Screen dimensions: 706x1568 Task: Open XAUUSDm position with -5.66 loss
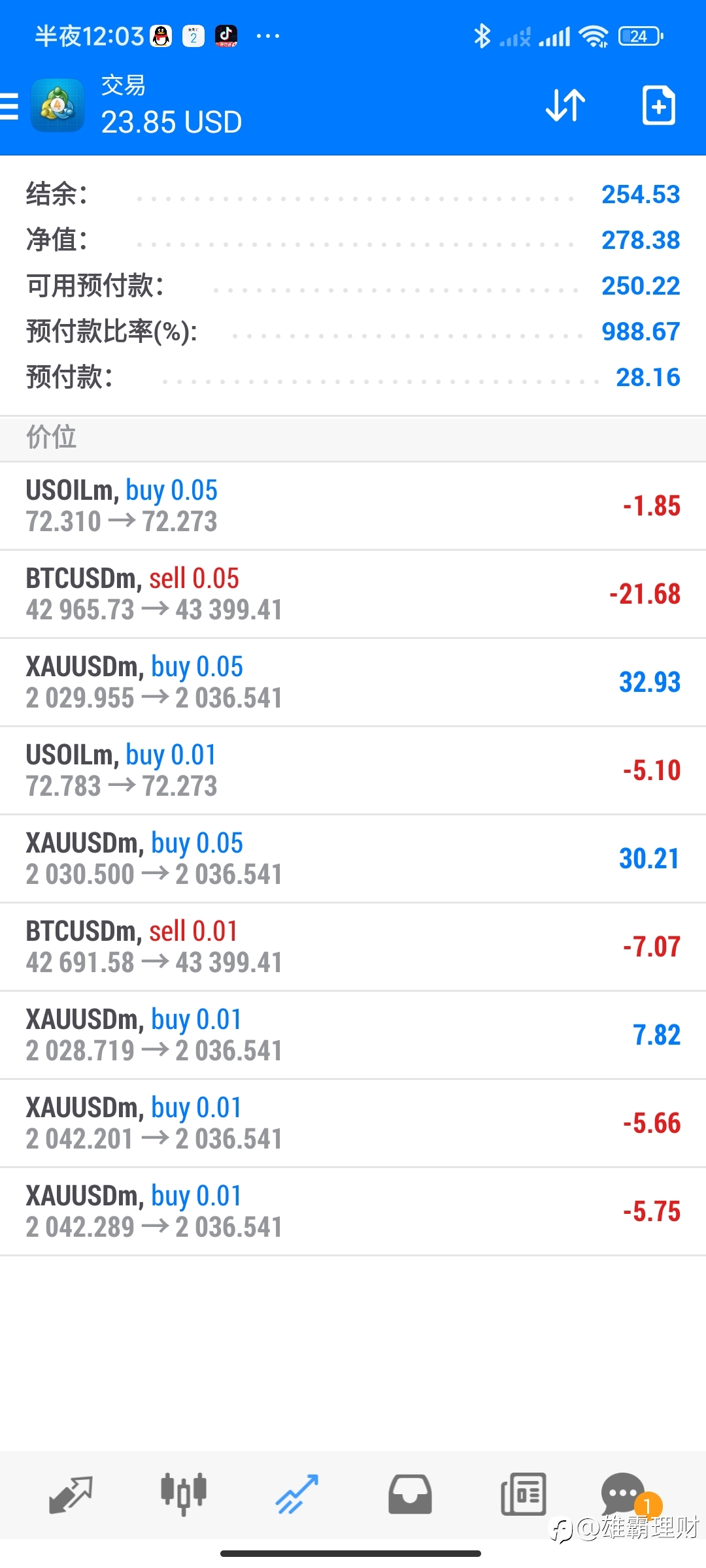[353, 1124]
